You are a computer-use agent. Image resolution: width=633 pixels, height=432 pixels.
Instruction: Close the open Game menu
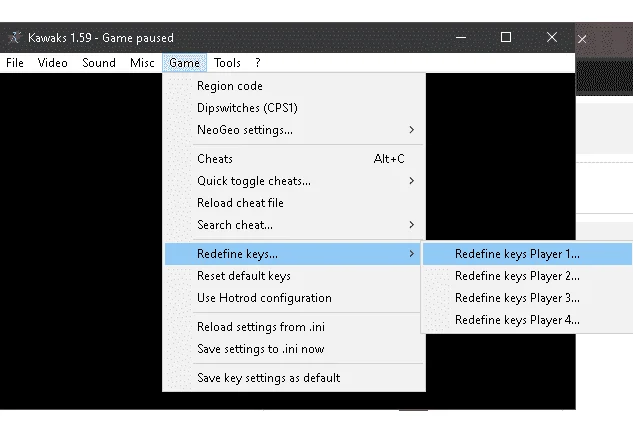[184, 63]
